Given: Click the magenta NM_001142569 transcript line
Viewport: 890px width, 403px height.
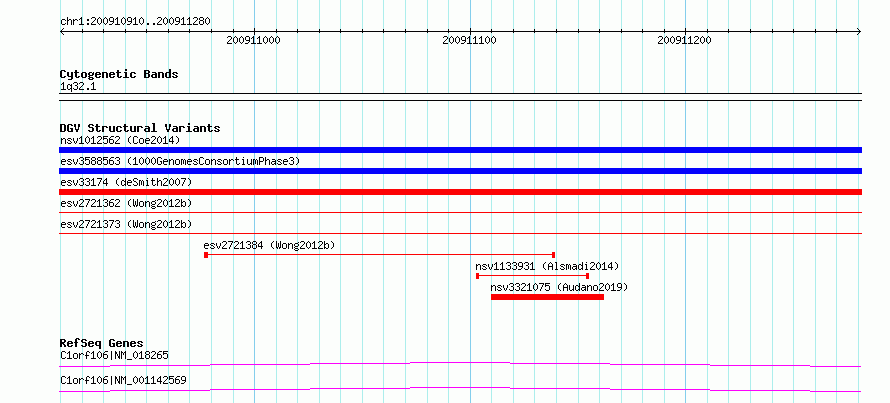Looking at the screenshot, I should 461,389.
